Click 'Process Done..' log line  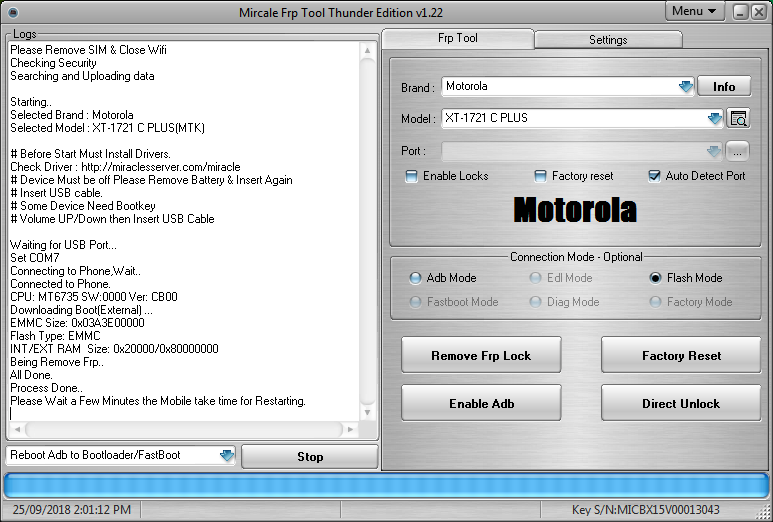coord(46,388)
